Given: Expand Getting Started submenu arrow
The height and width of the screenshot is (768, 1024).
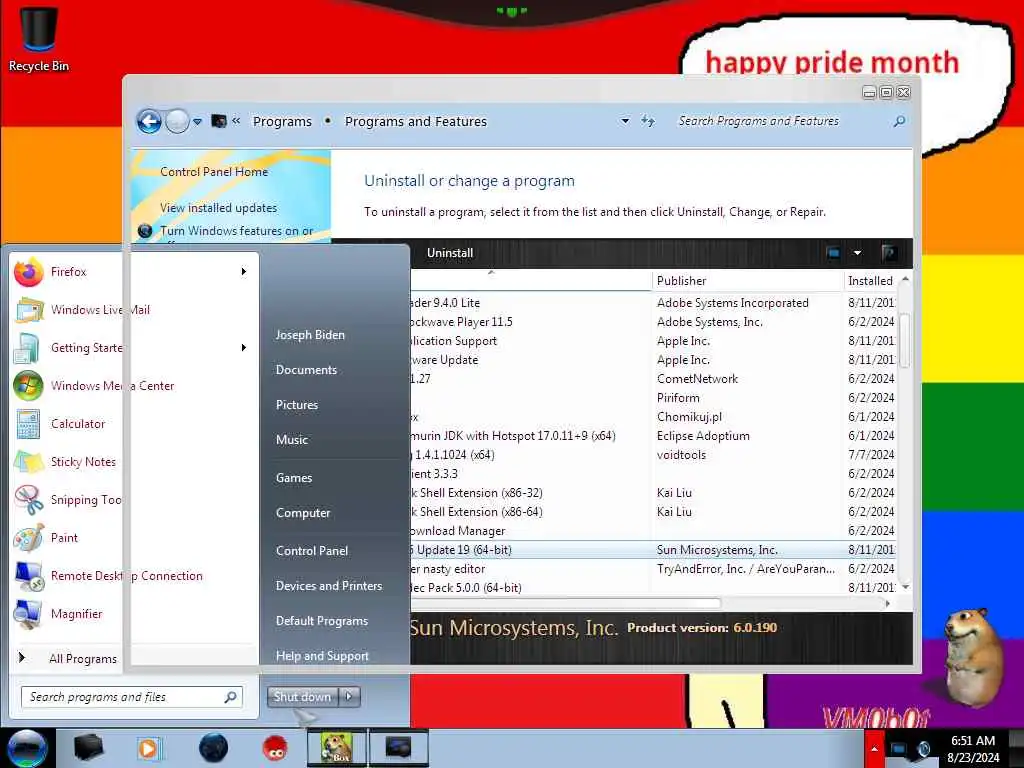Looking at the screenshot, I should [x=244, y=347].
